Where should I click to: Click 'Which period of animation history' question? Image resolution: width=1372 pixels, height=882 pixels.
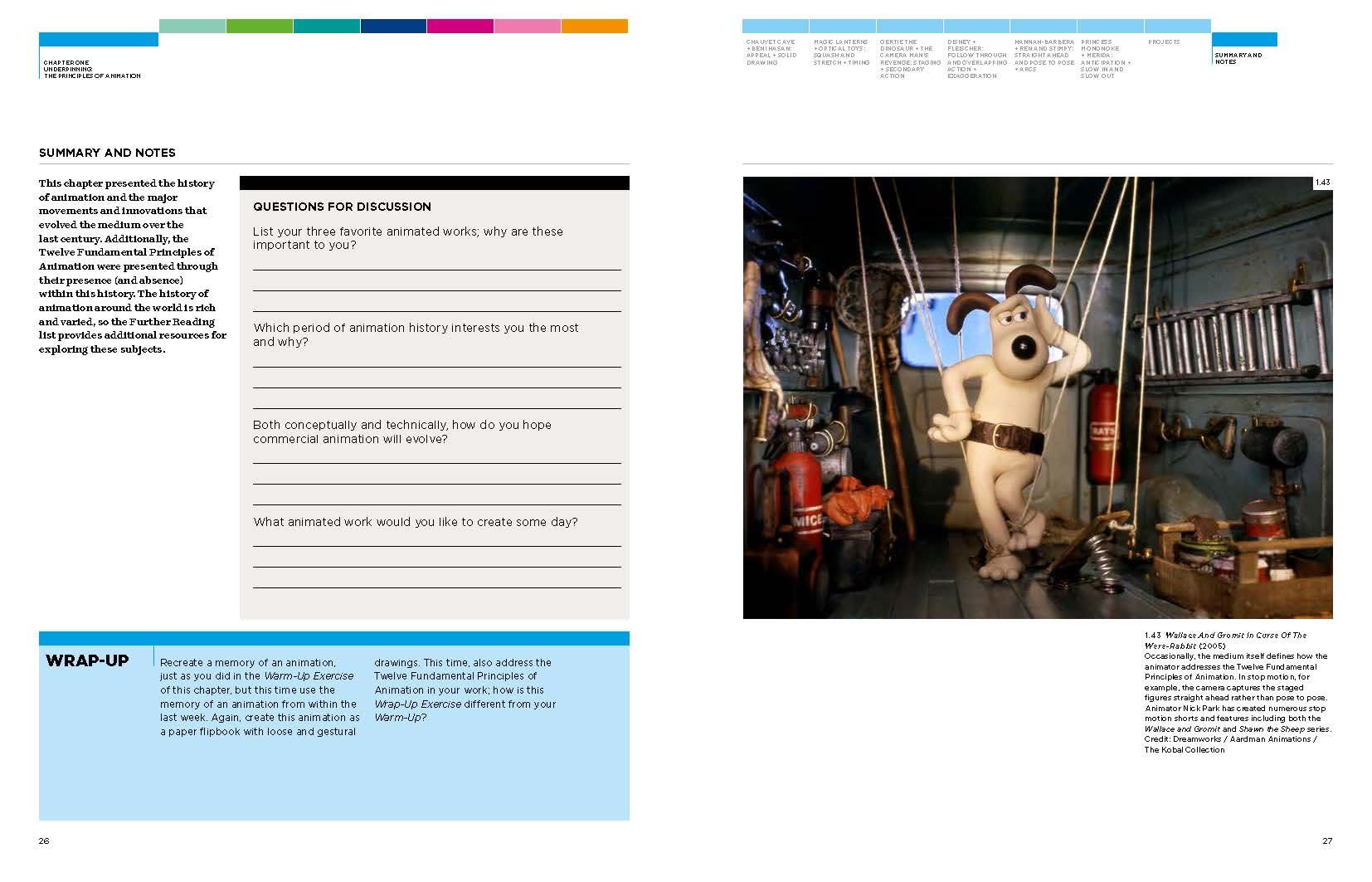point(416,334)
